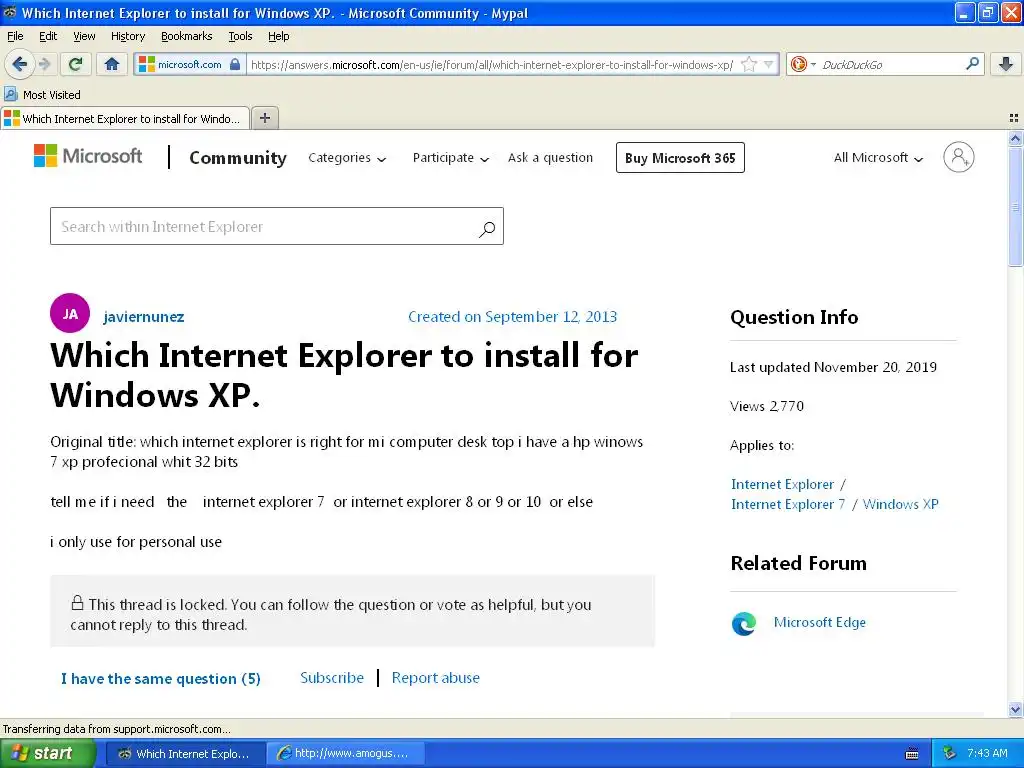Viewport: 1024px width, 768px height.
Task: Open the URL history dropdown arrow
Action: (769, 64)
